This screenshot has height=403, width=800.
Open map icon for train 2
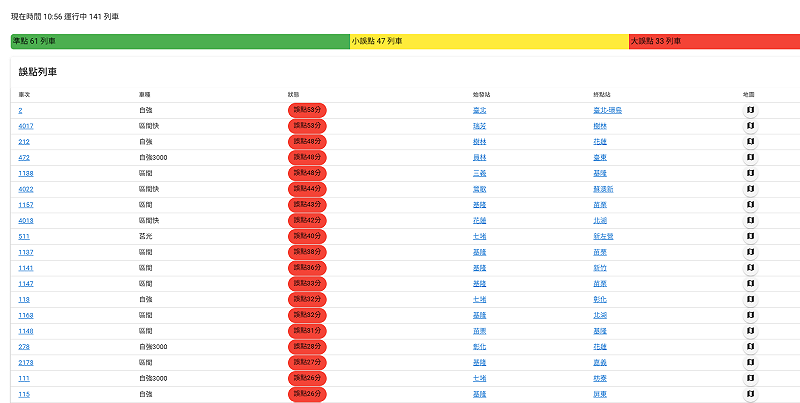tap(750, 110)
